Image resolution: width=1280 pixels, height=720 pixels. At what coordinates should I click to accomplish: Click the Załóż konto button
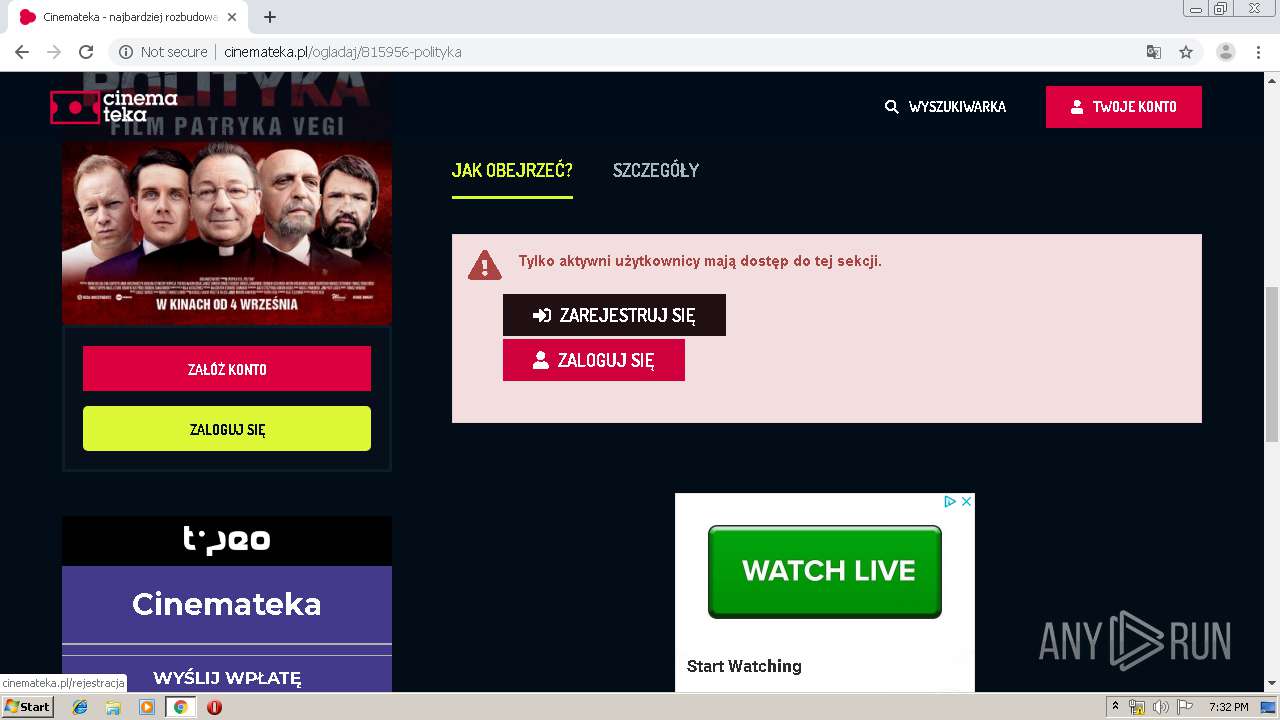point(227,369)
